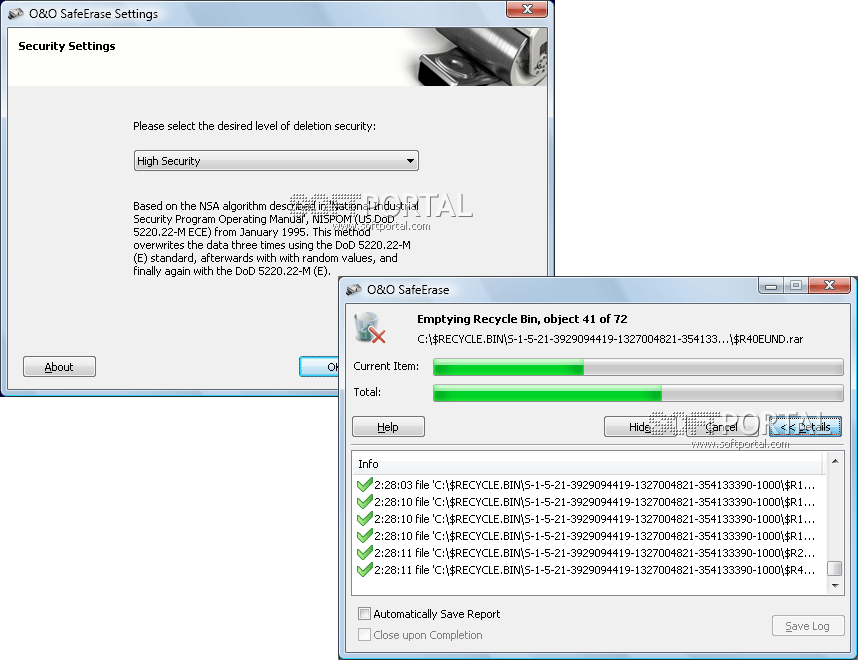Click the O&O SafeErase progress window title icon

coord(354,290)
